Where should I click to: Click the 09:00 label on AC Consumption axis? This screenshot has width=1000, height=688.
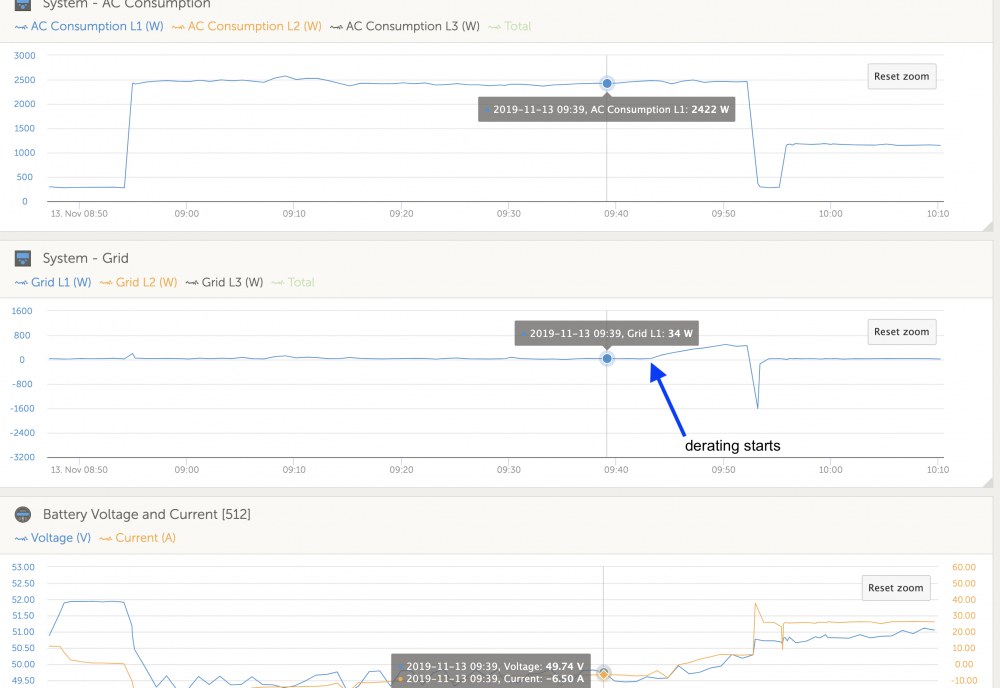187,214
